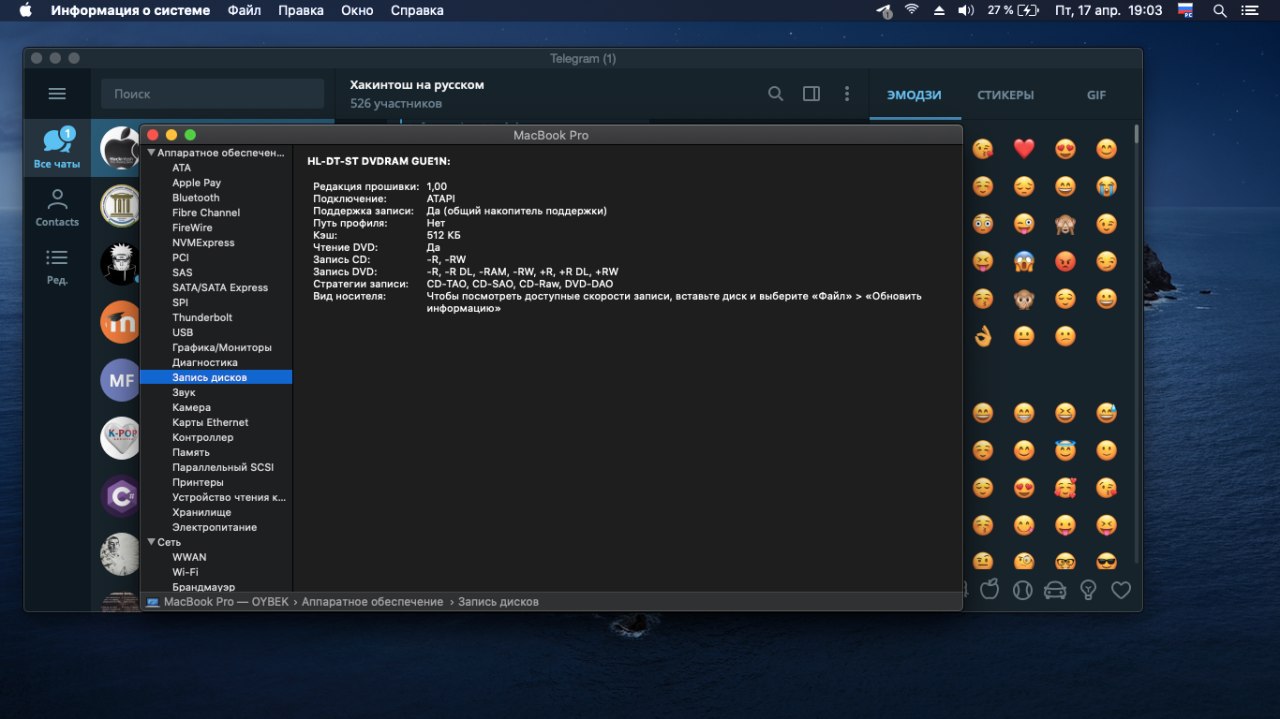Image resolution: width=1280 pixels, height=719 pixels.
Task: Select food emoji category apple icon
Action: click(989, 589)
